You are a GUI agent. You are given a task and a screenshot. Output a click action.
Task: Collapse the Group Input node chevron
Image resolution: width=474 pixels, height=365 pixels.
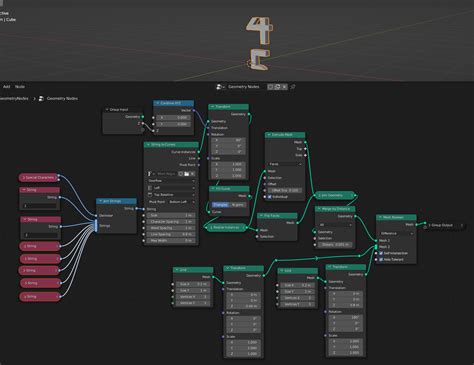[x=107, y=109]
